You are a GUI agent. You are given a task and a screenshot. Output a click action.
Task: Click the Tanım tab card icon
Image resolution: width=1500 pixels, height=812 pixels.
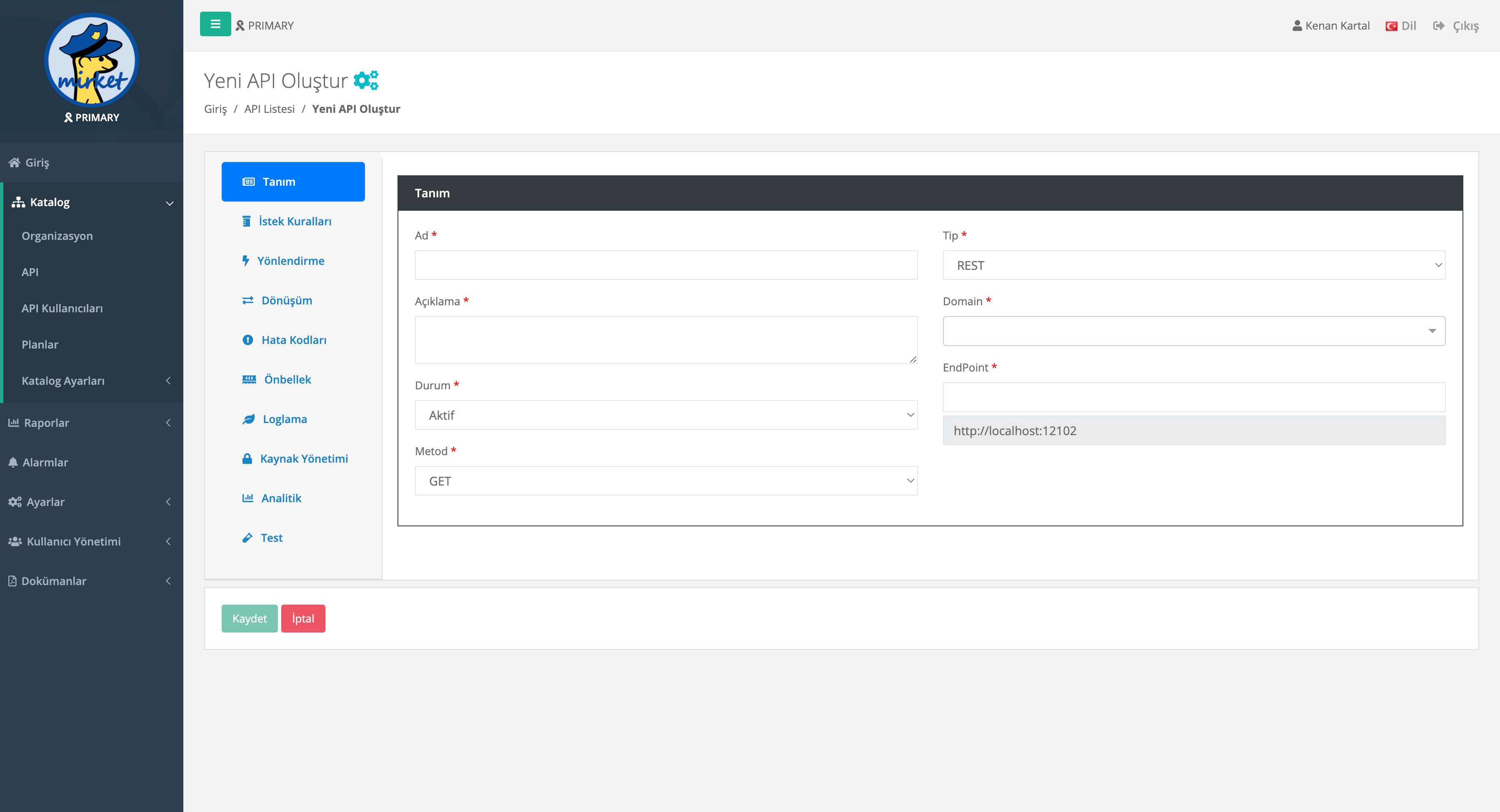pyautogui.click(x=249, y=182)
